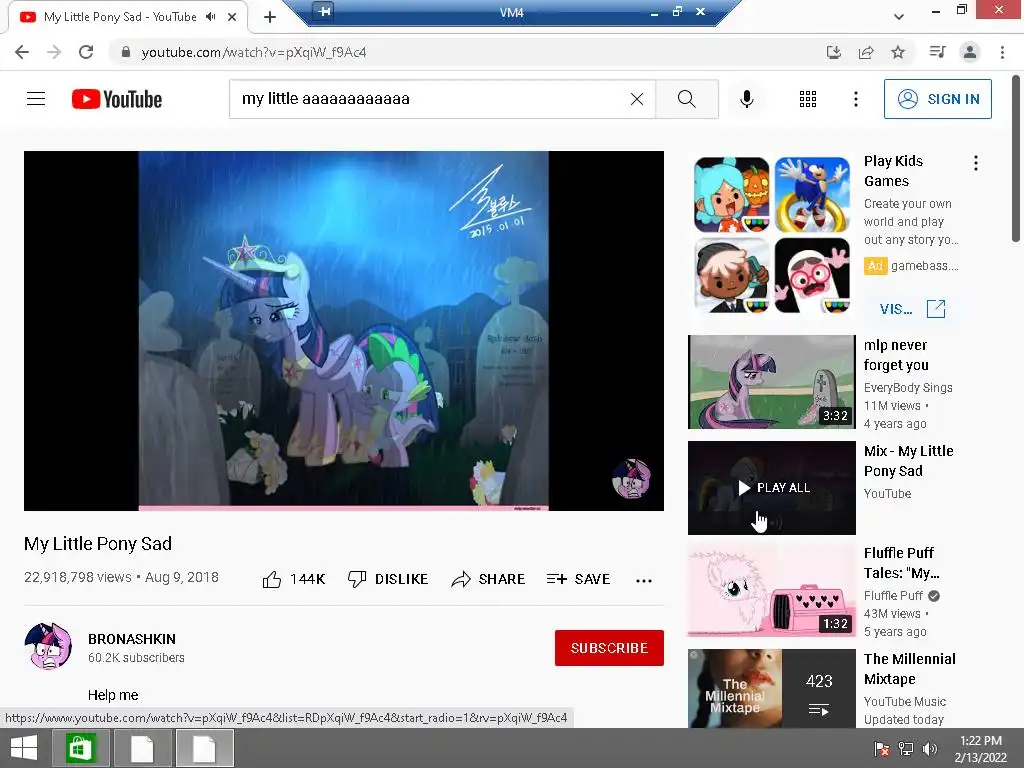Image resolution: width=1024 pixels, height=768 pixels.
Task: Open The Millennial Mixtape title link
Action: pyautogui.click(x=910, y=669)
